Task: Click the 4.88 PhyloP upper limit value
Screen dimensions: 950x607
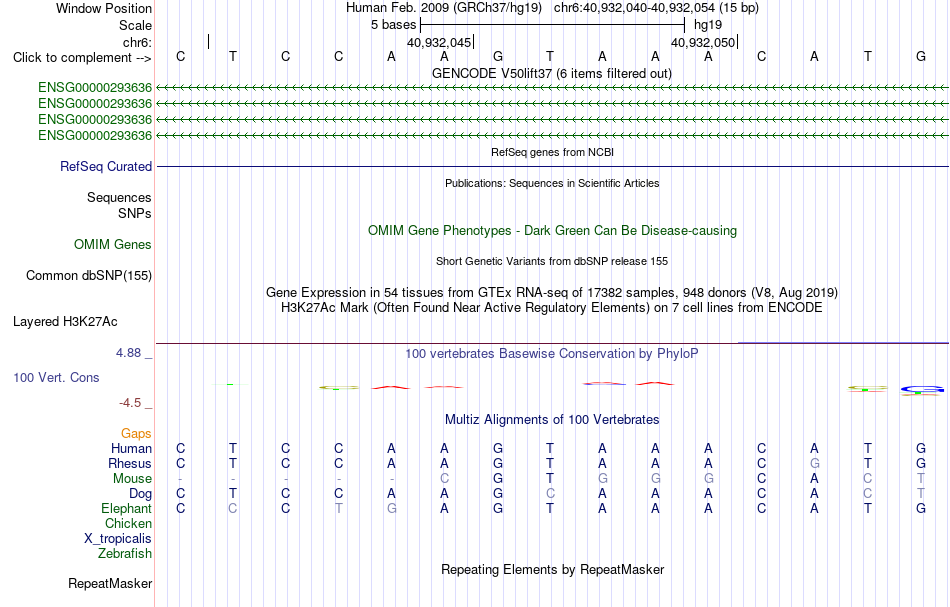Action: (128, 353)
